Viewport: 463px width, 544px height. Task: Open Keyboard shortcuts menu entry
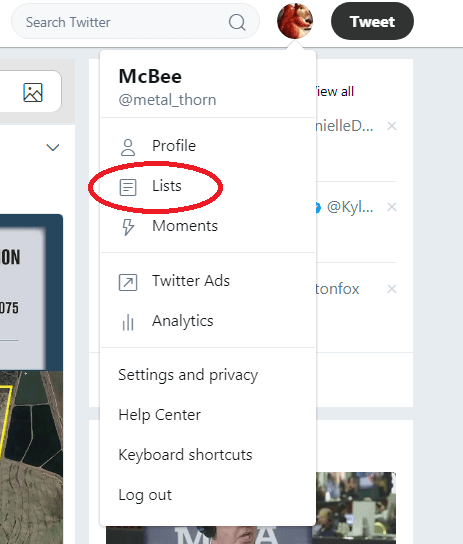[x=186, y=455]
